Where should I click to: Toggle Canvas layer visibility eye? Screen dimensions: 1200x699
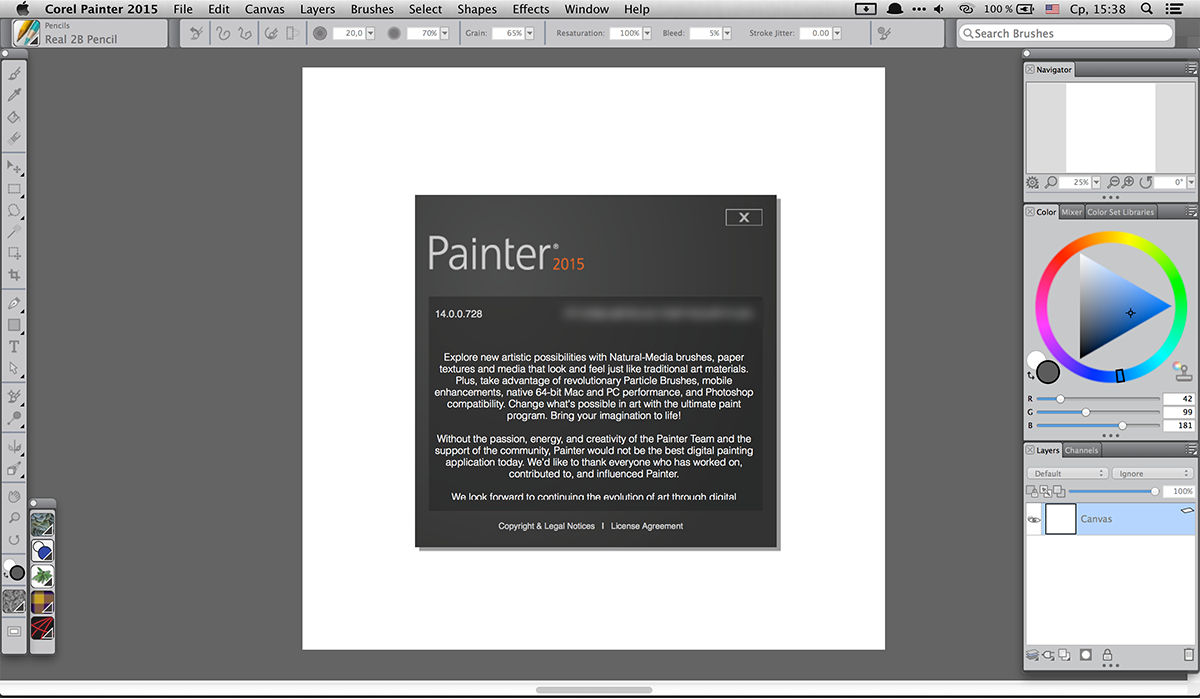(x=1034, y=519)
